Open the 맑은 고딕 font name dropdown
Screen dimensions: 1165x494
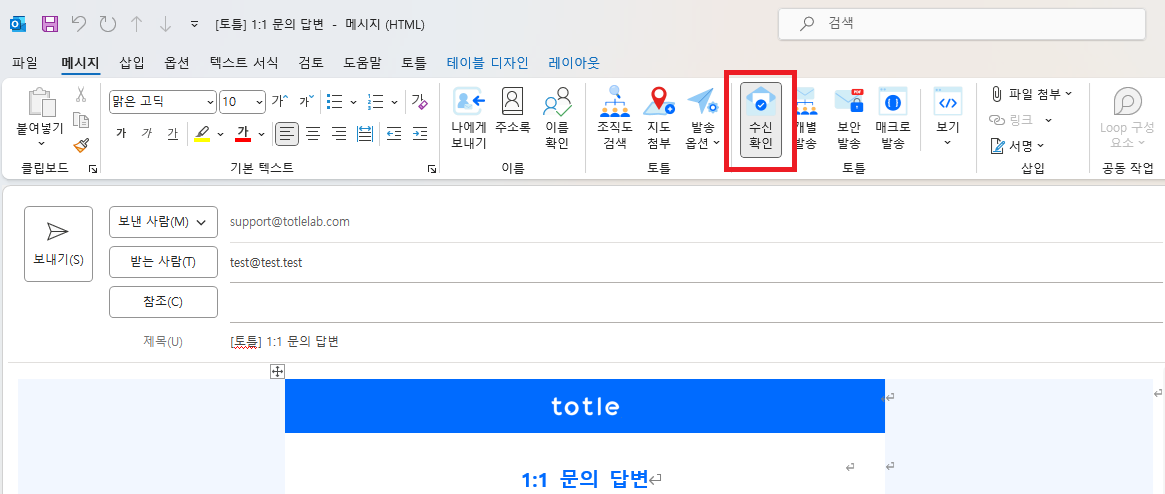tap(209, 102)
